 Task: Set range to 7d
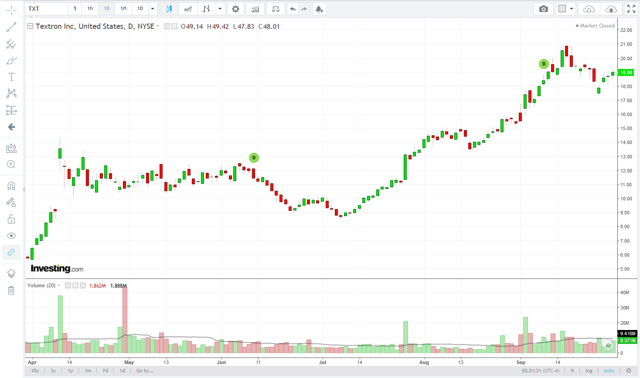105,371
